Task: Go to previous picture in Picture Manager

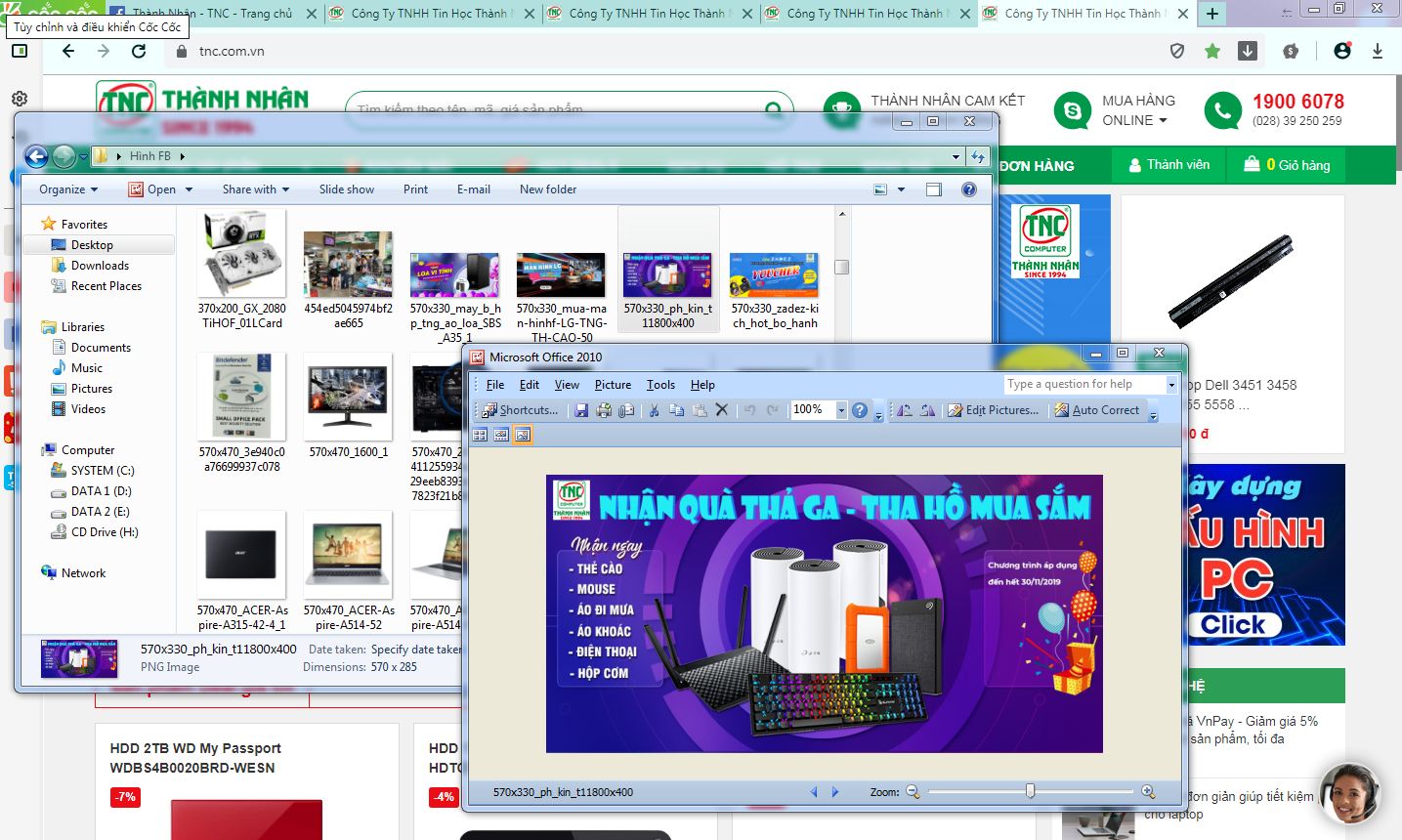Action: (x=814, y=792)
